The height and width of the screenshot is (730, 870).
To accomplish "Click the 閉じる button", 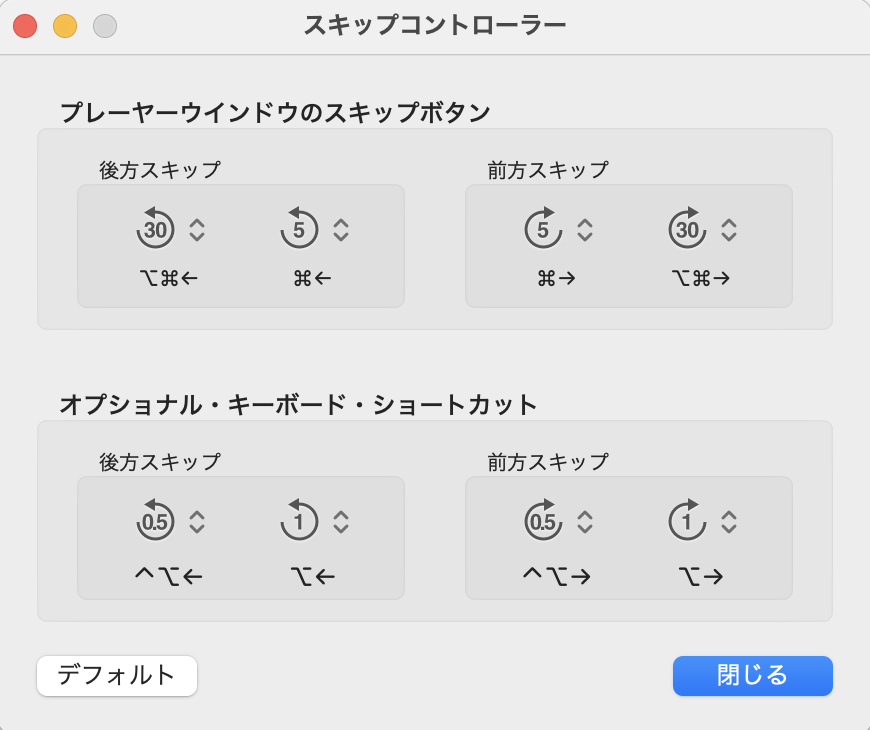I will [x=752, y=676].
